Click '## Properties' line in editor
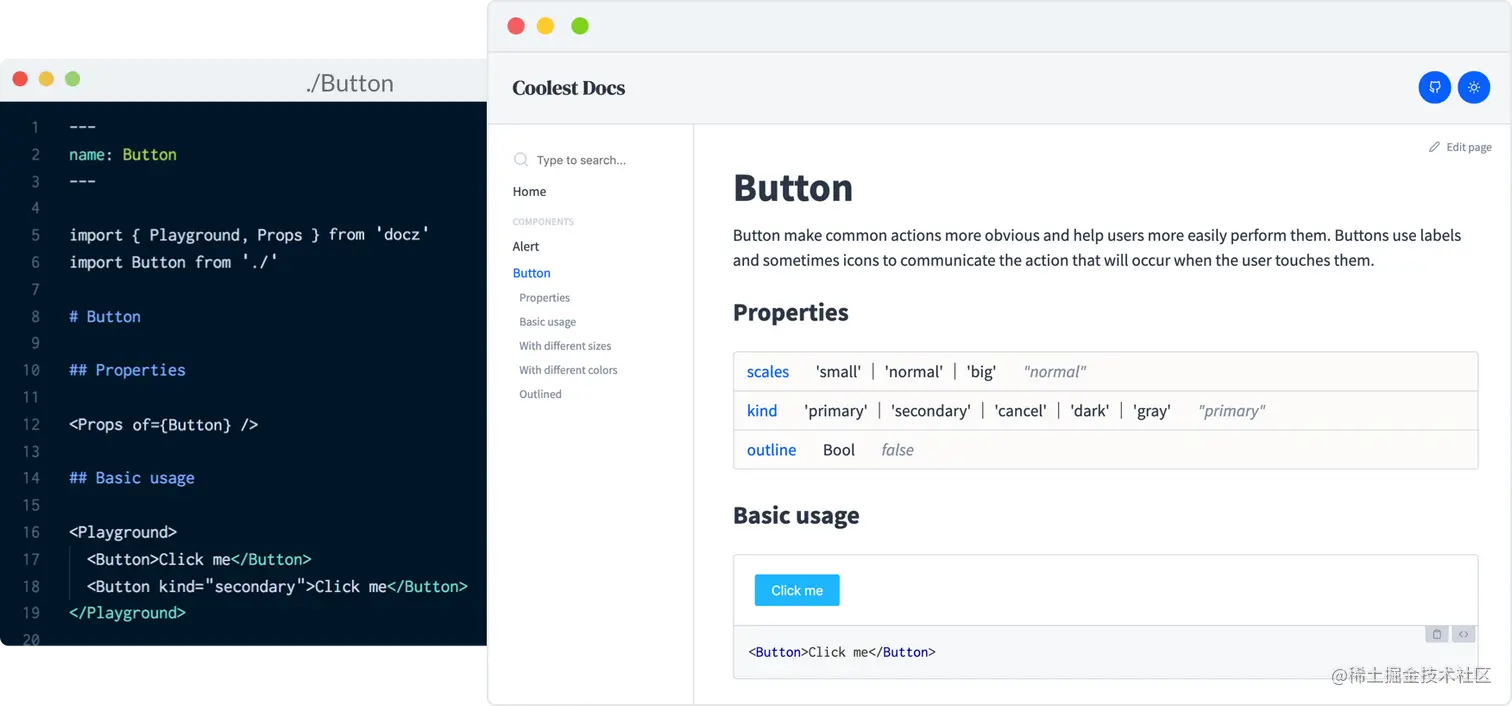 [127, 370]
